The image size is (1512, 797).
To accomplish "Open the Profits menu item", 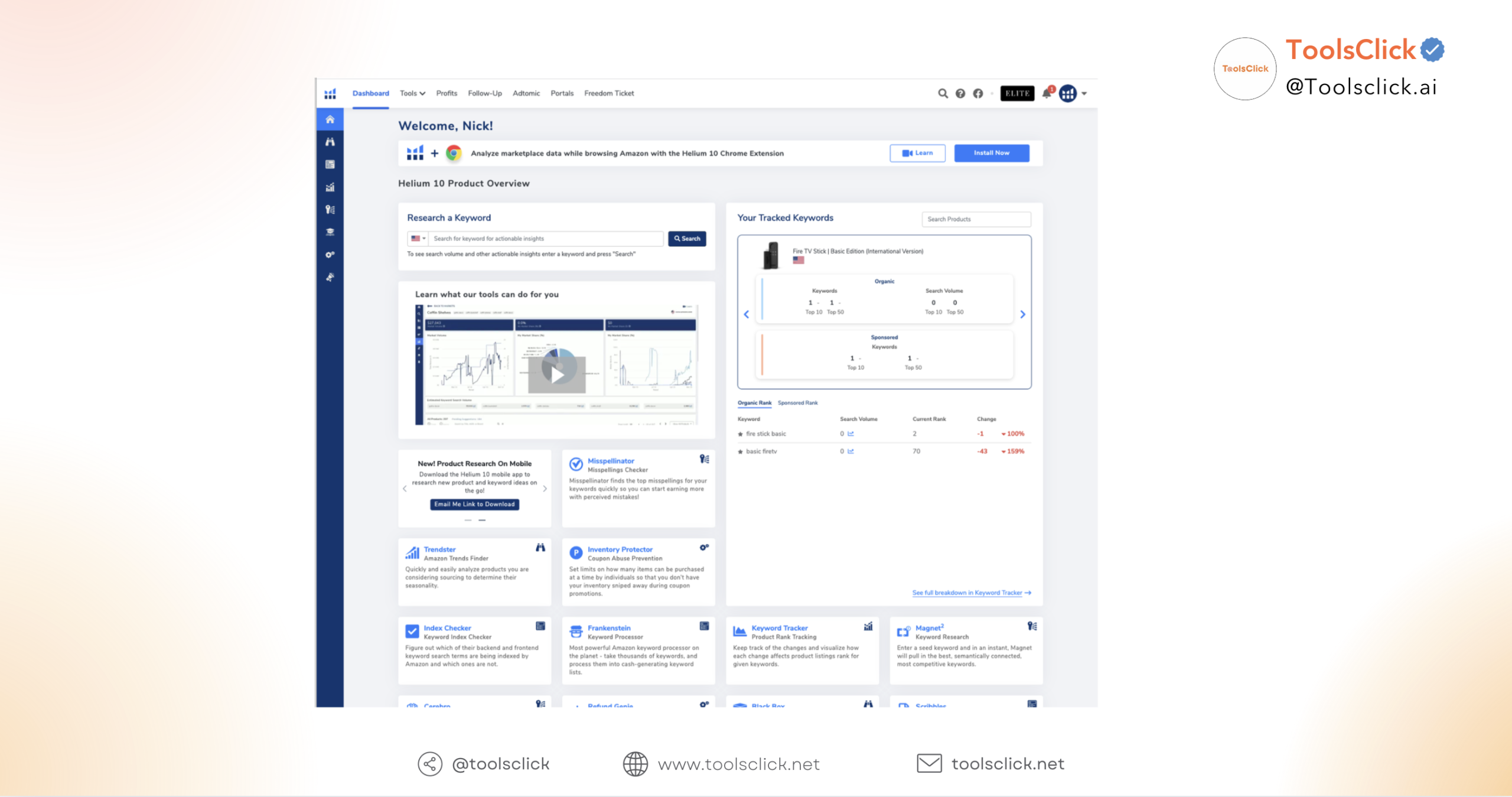I will coord(447,93).
